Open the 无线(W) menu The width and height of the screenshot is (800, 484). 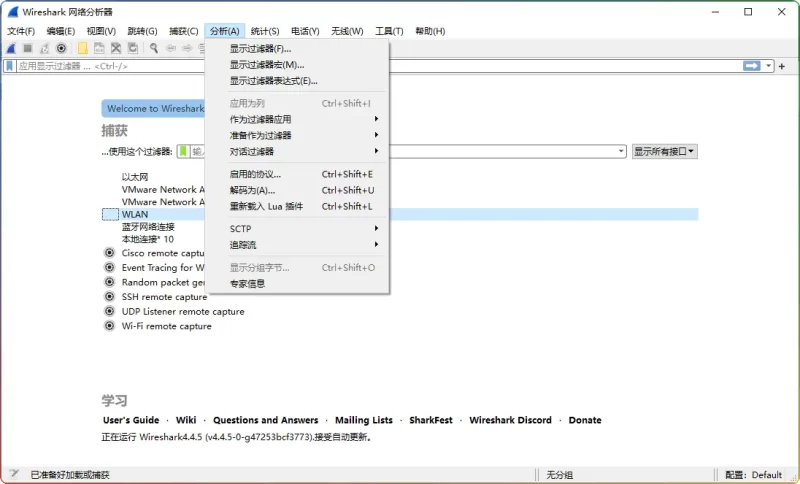tap(347, 31)
